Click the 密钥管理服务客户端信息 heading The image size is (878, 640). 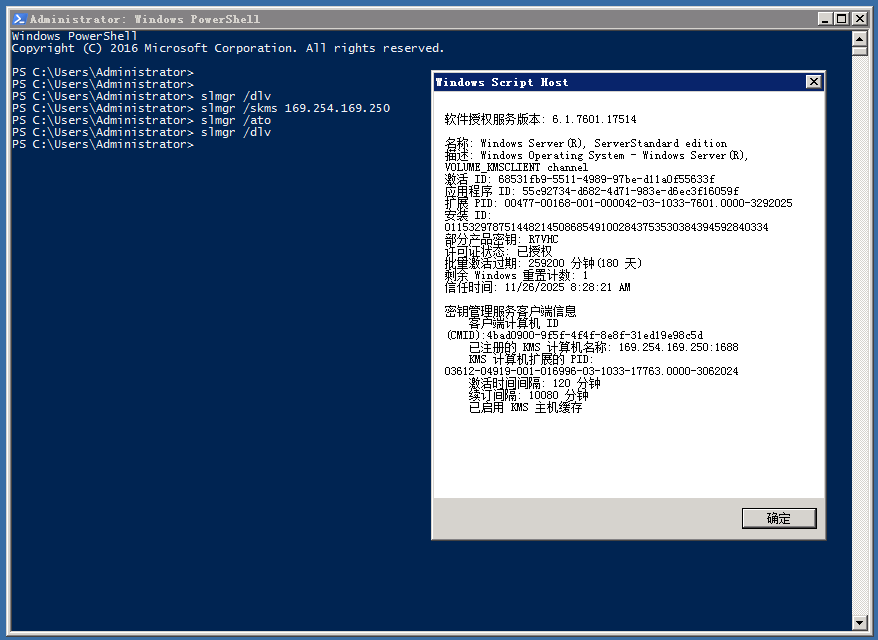tap(510, 311)
